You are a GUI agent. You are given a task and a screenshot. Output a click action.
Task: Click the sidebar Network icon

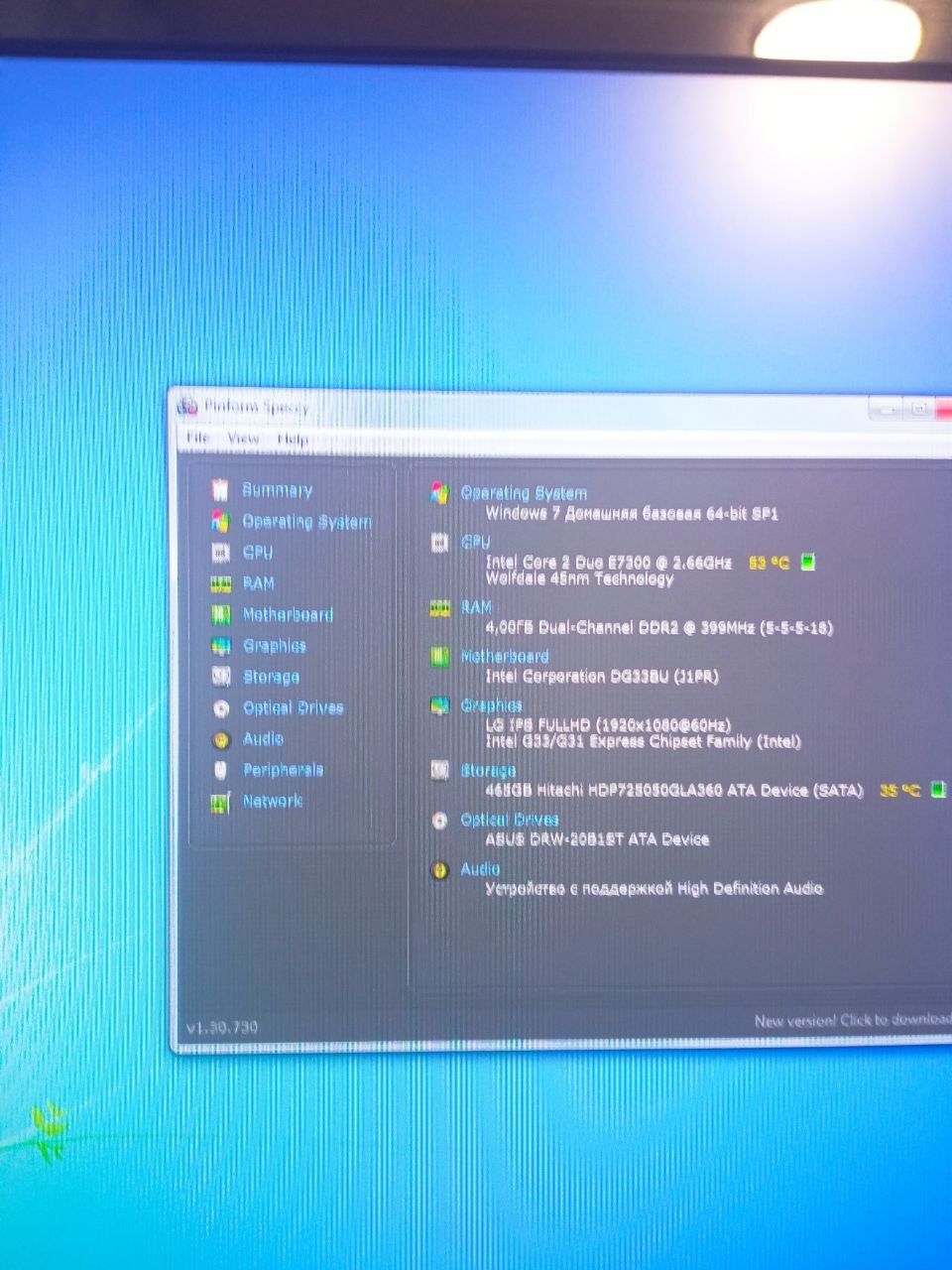point(220,802)
